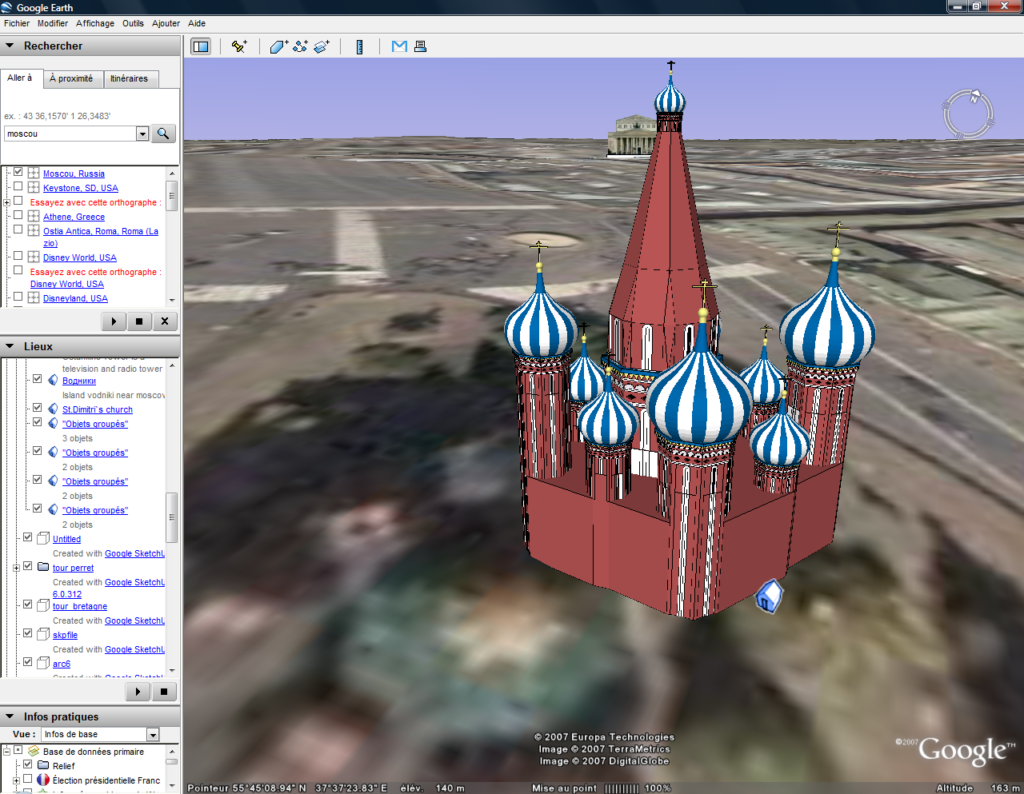Uncheck the St.Dimitri's church checkbox
The image size is (1024, 794).
tap(37, 408)
